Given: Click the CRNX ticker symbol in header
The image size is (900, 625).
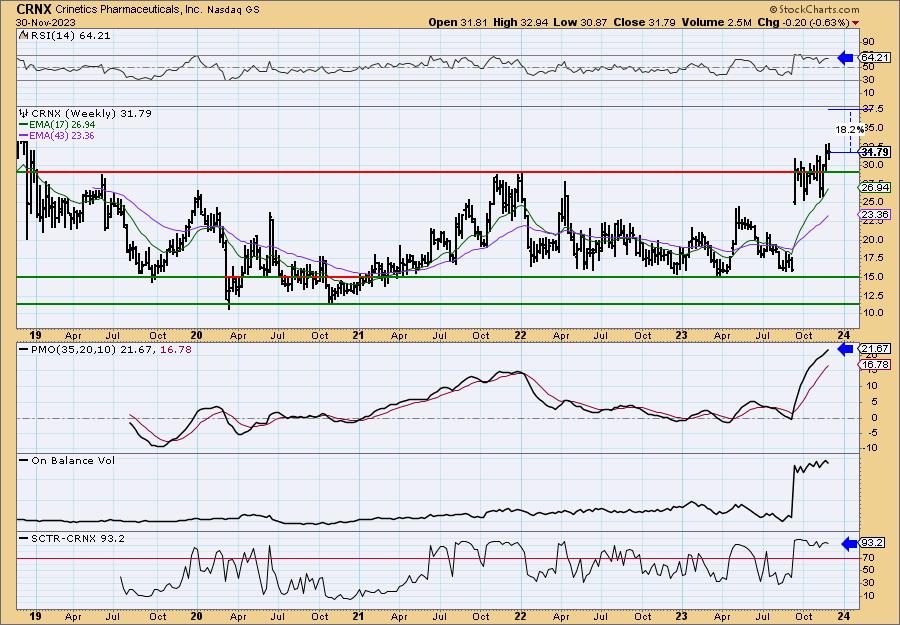Looking at the screenshot, I should 34,9.
